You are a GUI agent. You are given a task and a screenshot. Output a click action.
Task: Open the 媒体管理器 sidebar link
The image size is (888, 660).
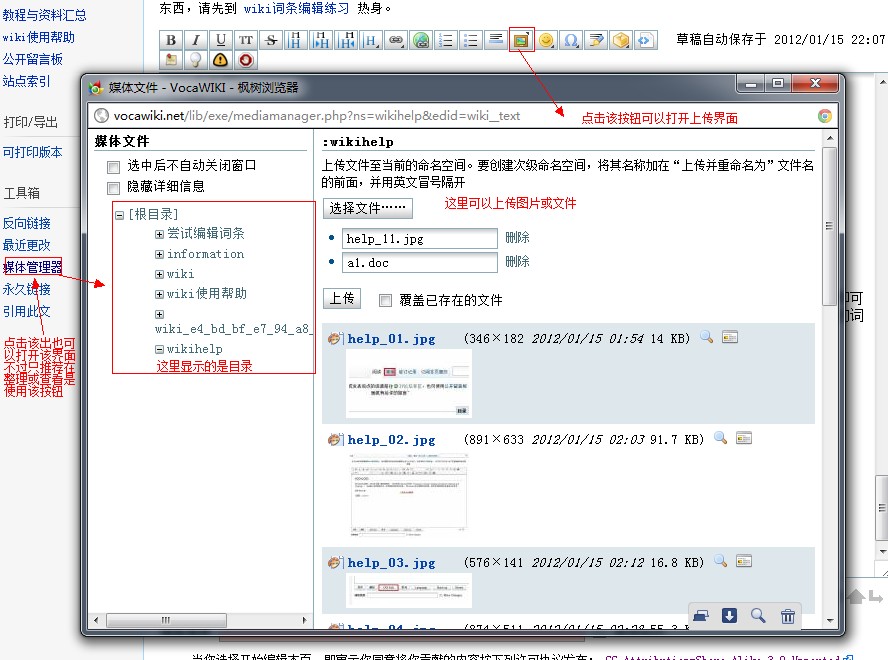point(33,267)
